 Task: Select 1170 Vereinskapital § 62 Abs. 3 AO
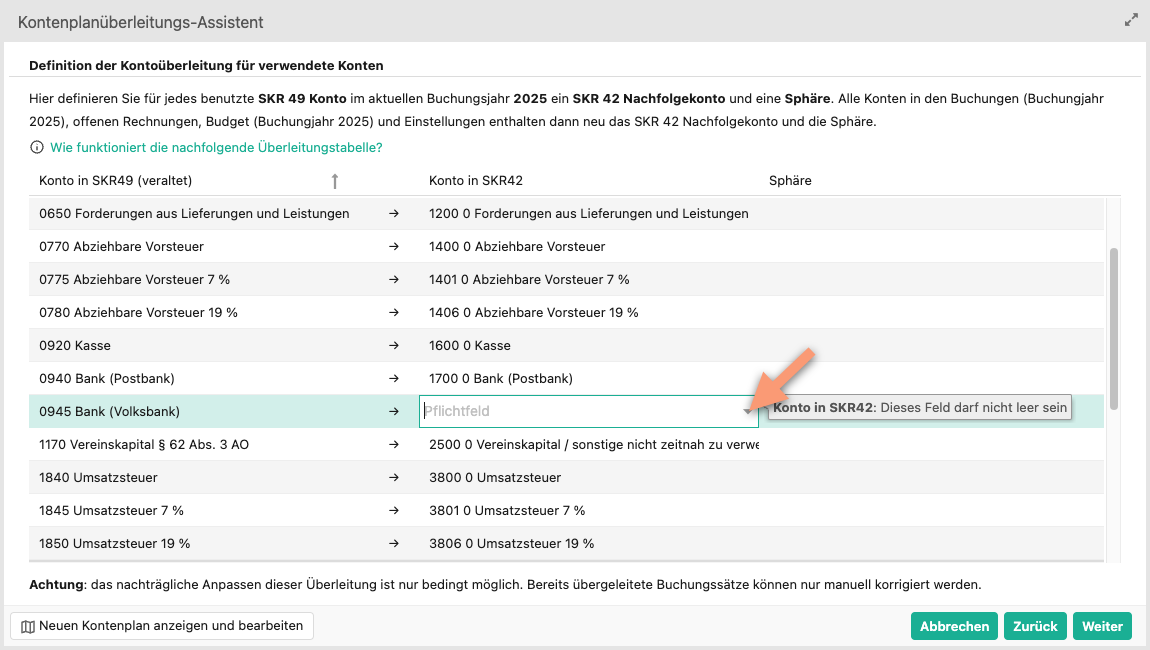(x=144, y=445)
